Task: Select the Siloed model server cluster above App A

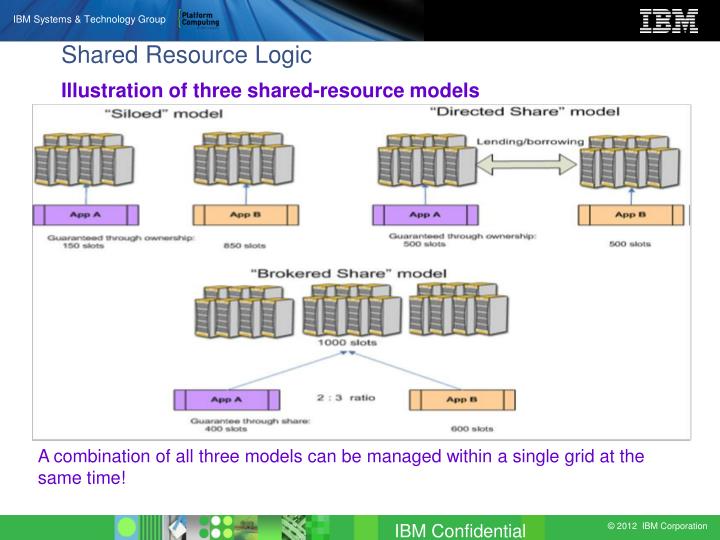Action: pos(84,159)
